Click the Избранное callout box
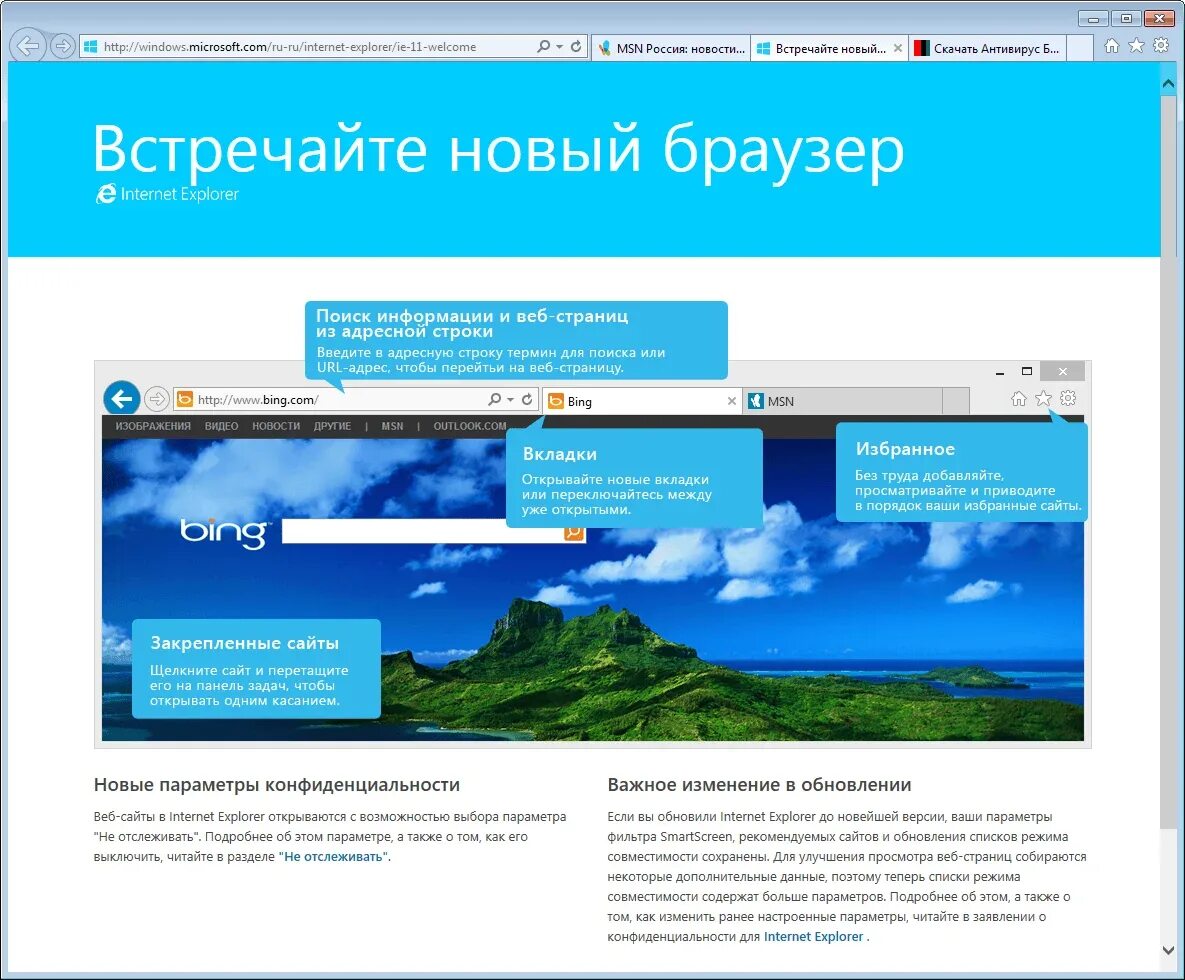1185x980 pixels. tap(961, 472)
